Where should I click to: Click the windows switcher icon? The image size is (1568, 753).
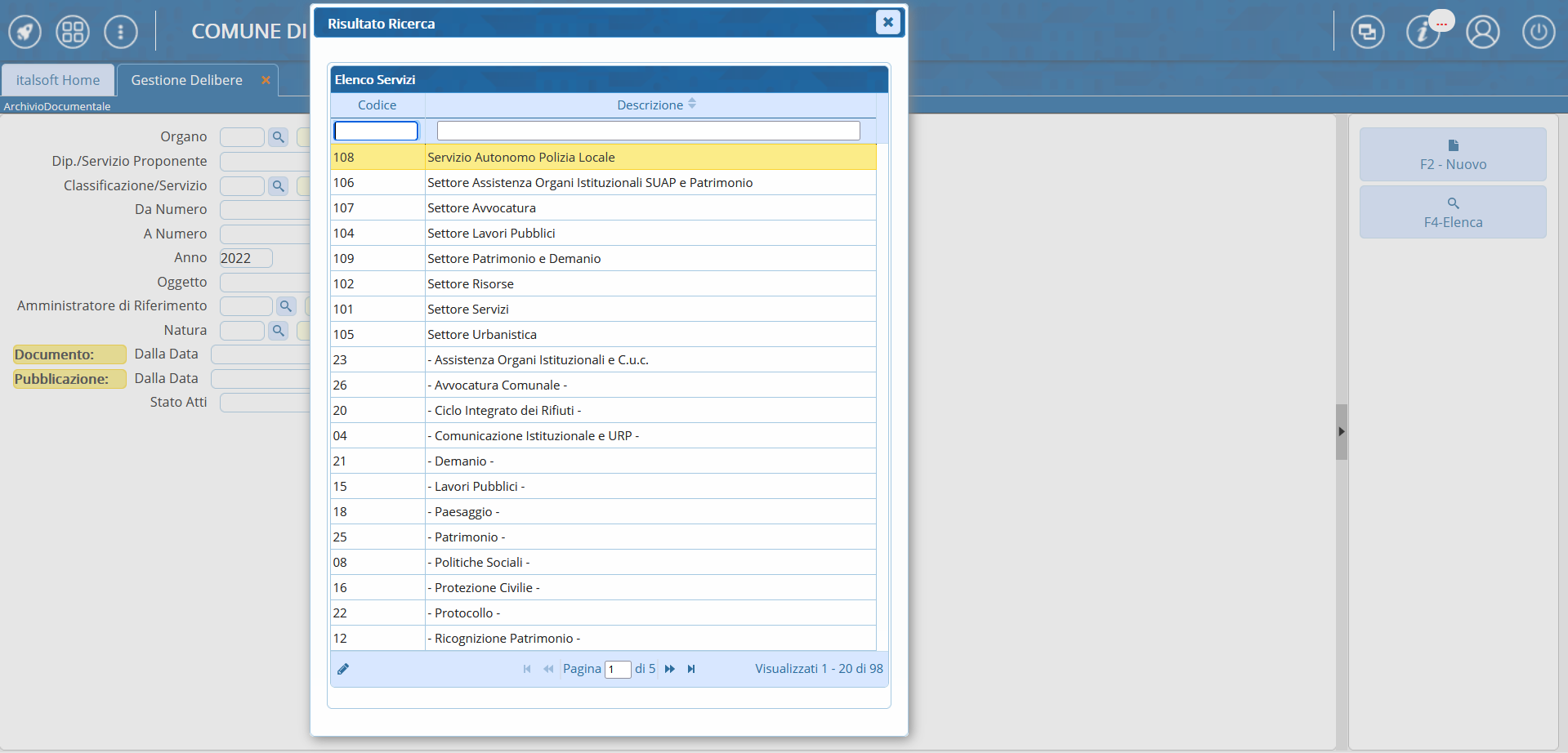coord(1367,33)
